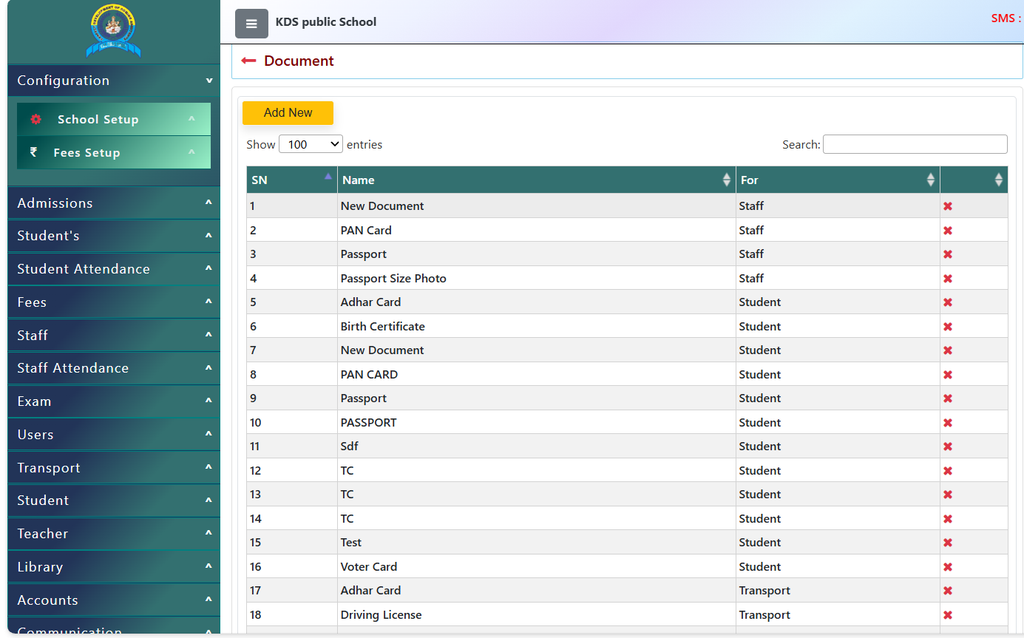Click the Add New button
1024x638 pixels.
[x=288, y=113]
